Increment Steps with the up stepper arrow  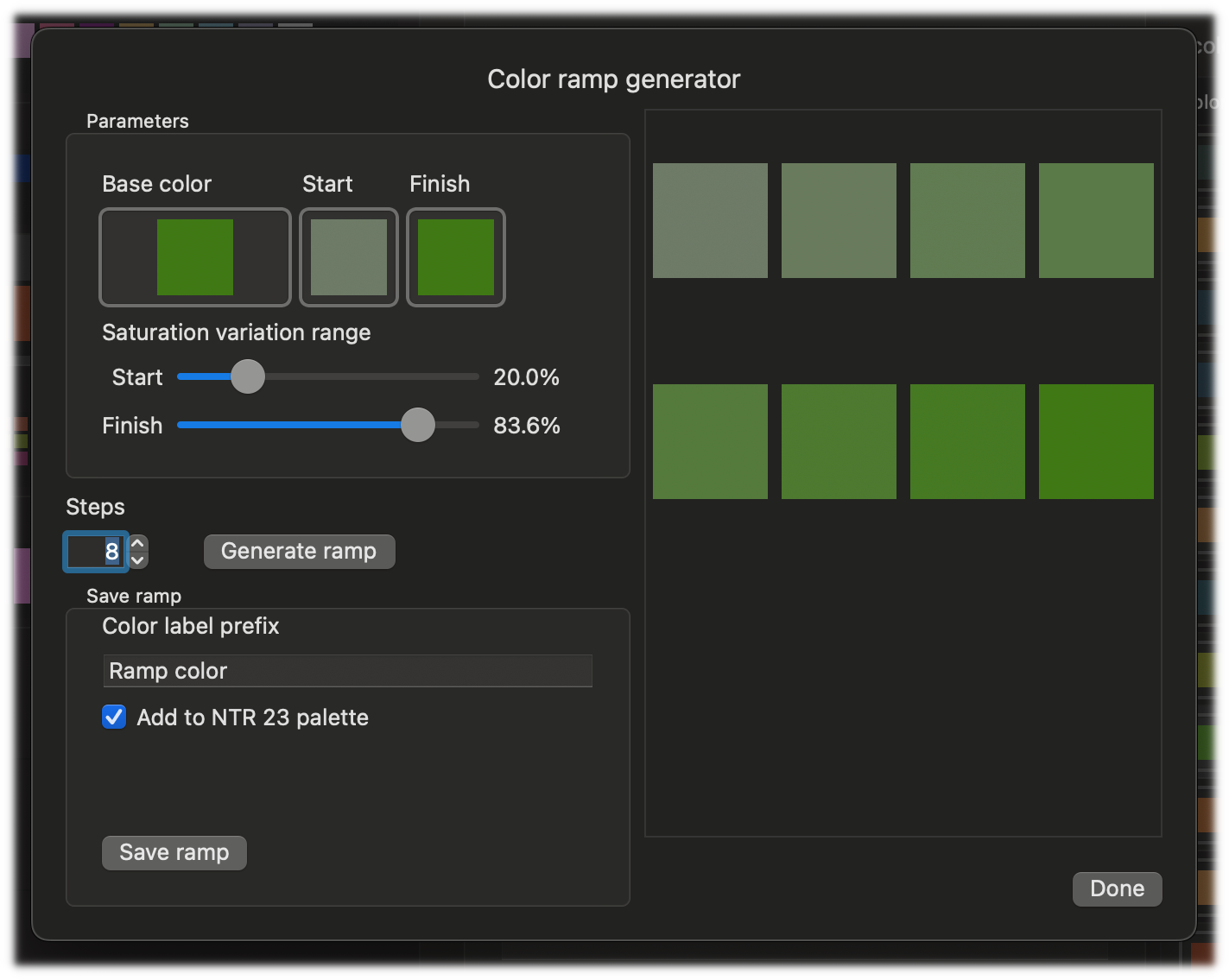138,544
